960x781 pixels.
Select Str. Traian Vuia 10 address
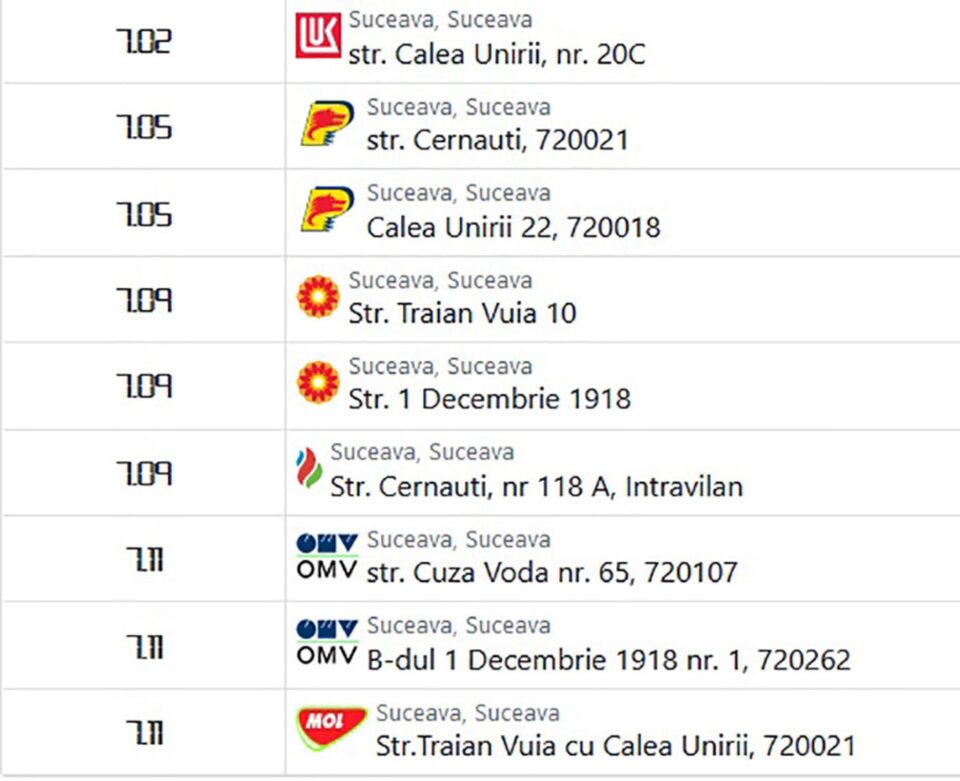(462, 313)
